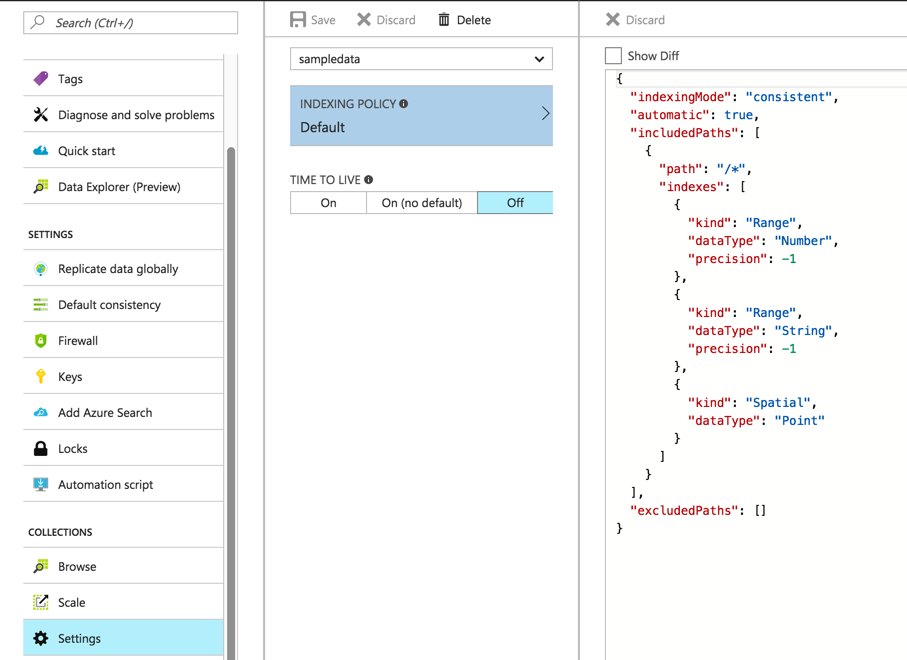Click the Settings gear icon
Screen dimensions: 907x660
[40, 638]
